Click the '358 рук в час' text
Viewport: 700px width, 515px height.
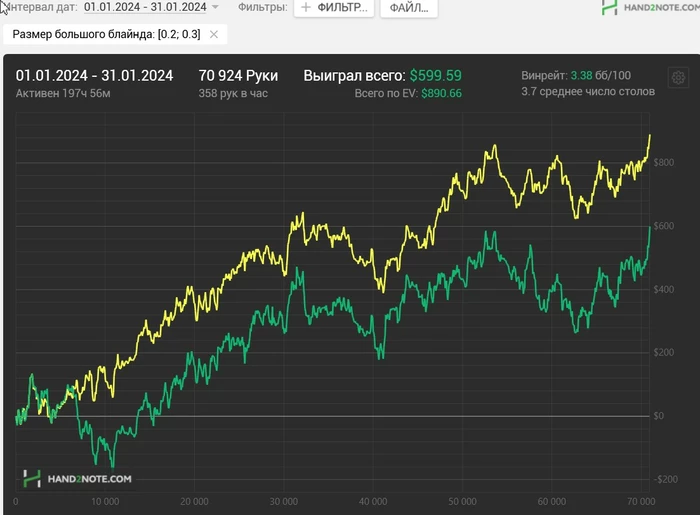(233, 93)
